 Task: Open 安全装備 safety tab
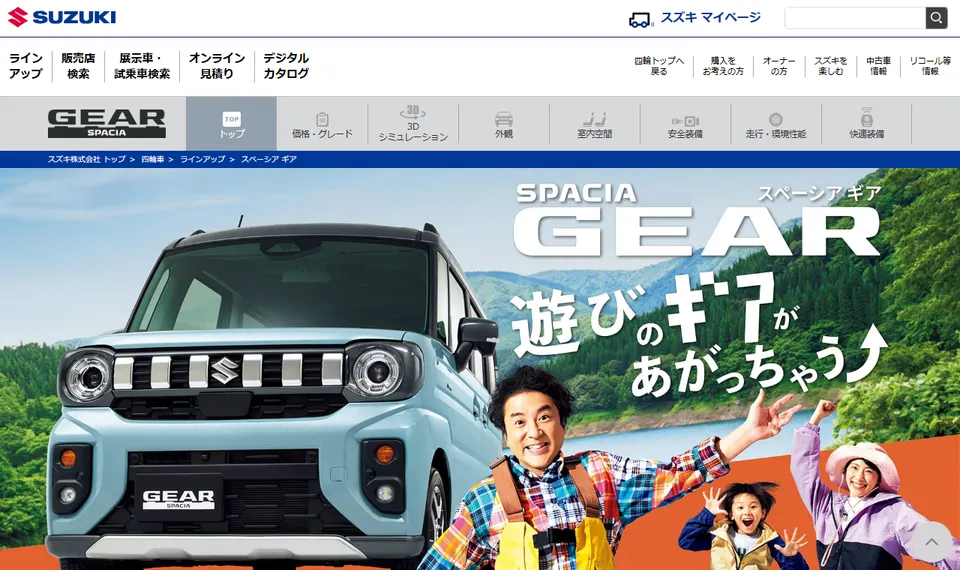coord(685,124)
